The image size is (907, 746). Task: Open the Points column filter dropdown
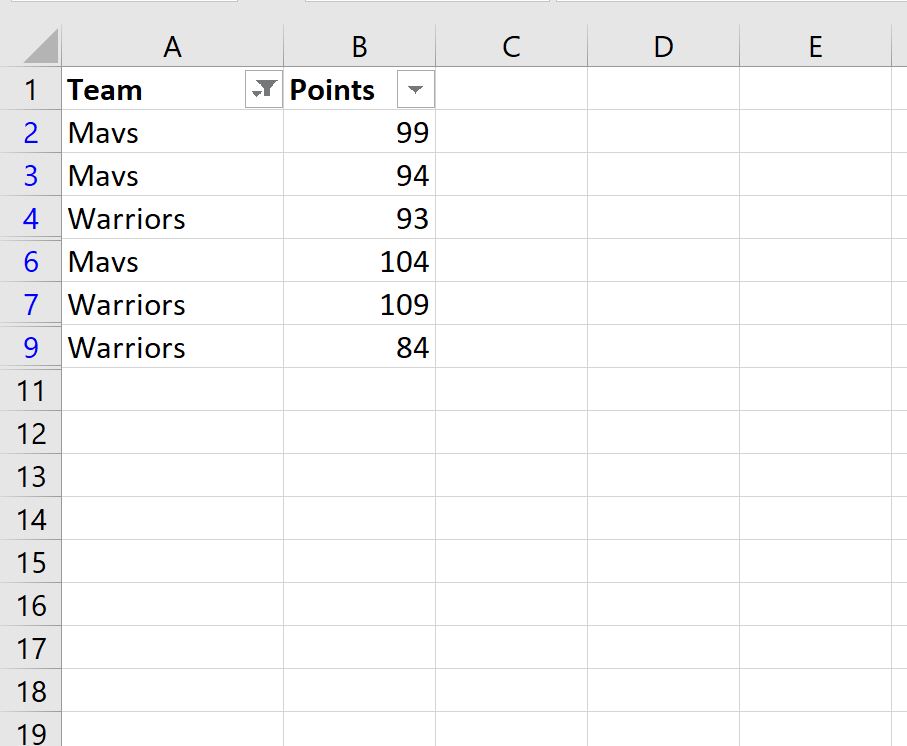[416, 90]
